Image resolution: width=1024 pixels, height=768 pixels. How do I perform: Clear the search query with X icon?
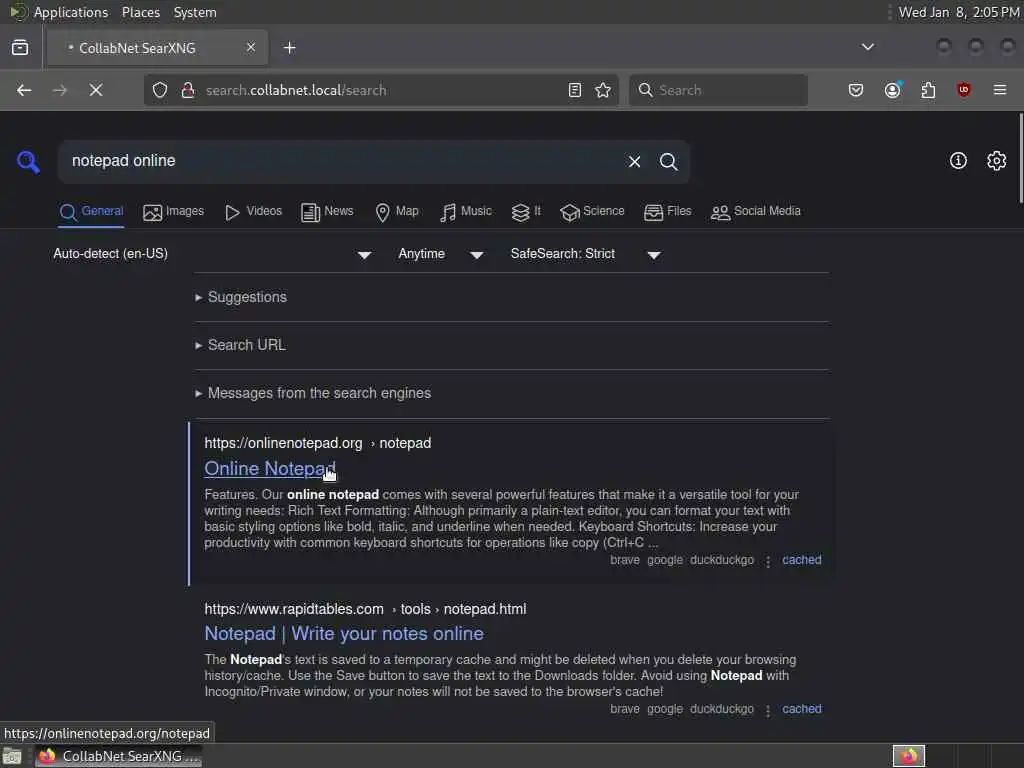click(x=634, y=161)
